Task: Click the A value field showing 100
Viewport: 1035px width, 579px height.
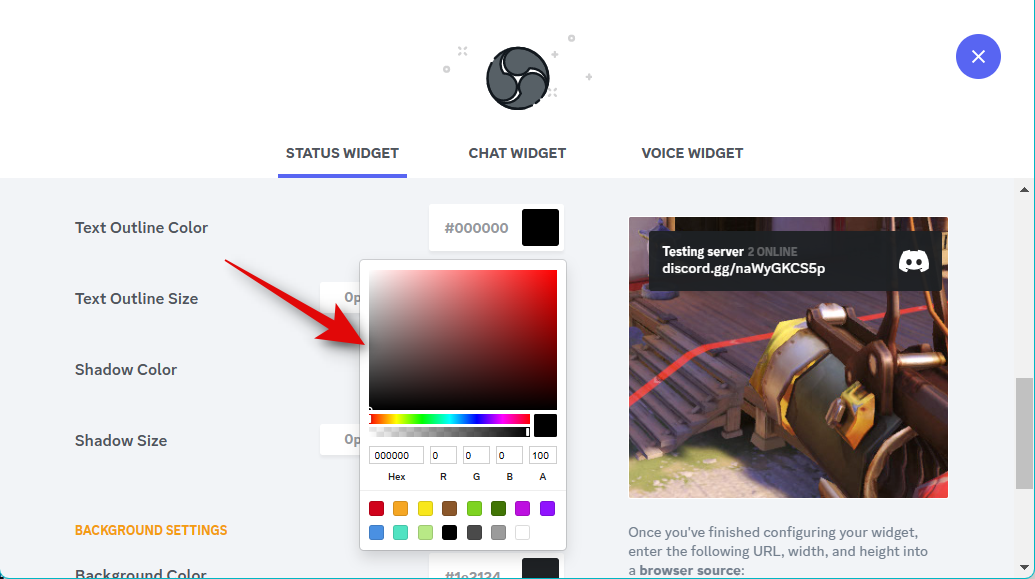Action: click(x=543, y=456)
